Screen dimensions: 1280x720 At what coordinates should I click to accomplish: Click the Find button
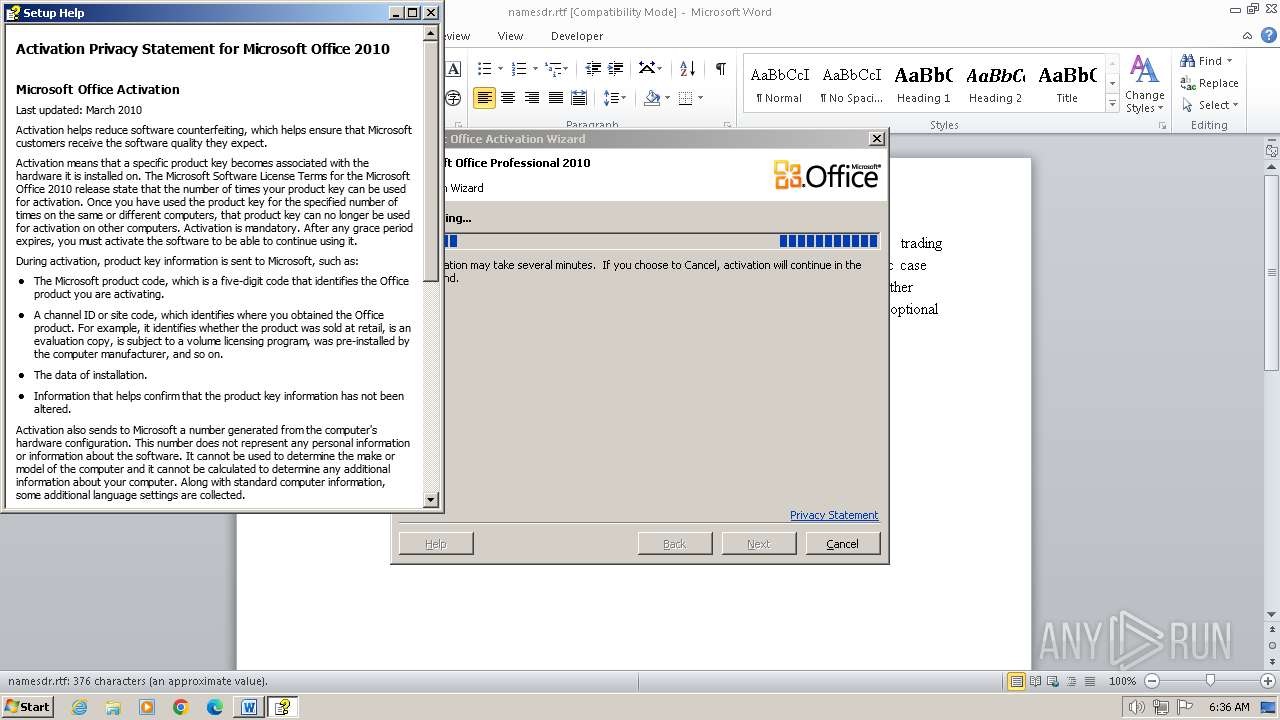pyautogui.click(x=1201, y=61)
